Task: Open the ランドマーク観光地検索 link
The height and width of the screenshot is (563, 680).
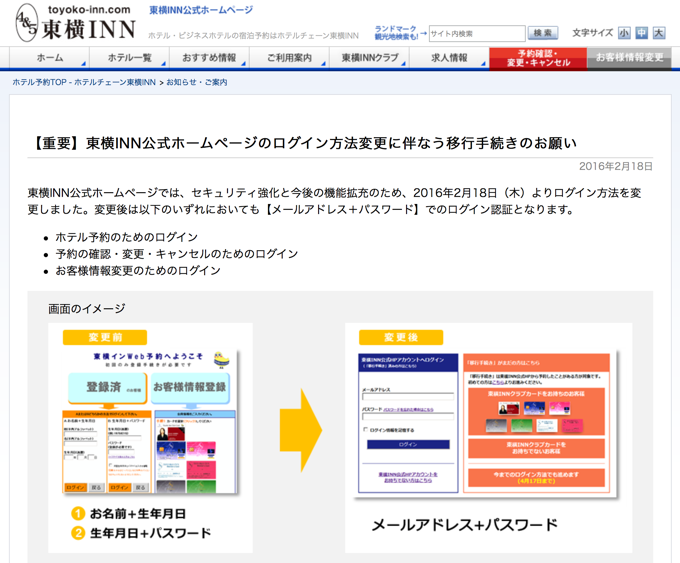Action: [x=396, y=33]
